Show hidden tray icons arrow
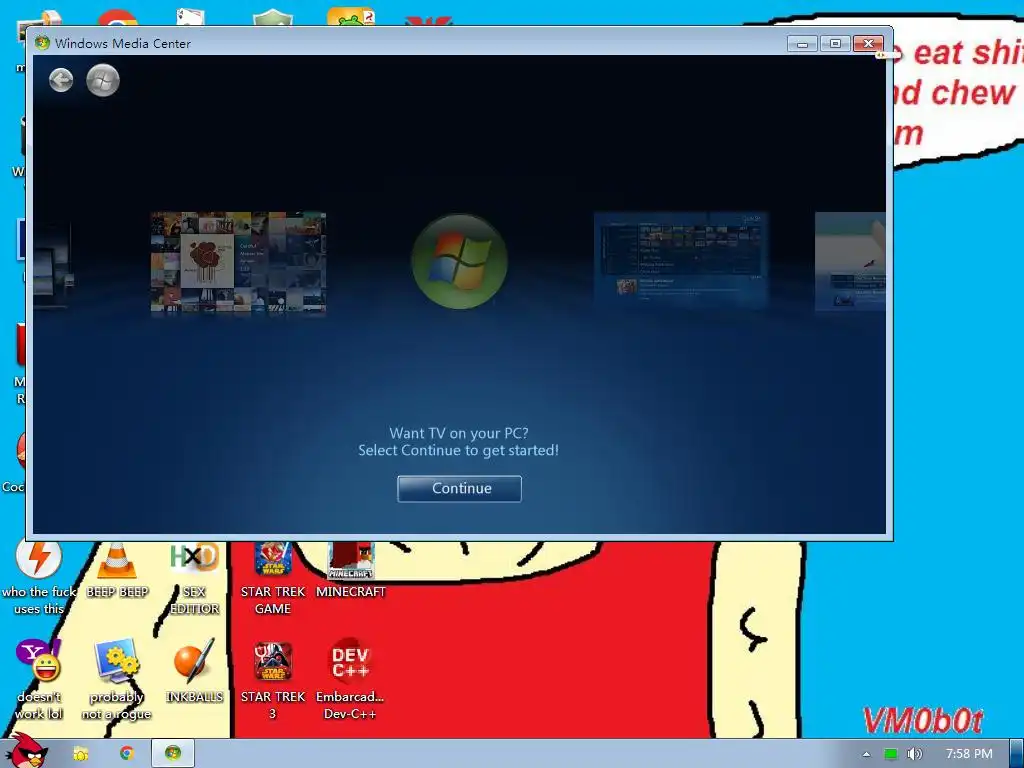The height and width of the screenshot is (768, 1024). pyautogui.click(x=866, y=754)
